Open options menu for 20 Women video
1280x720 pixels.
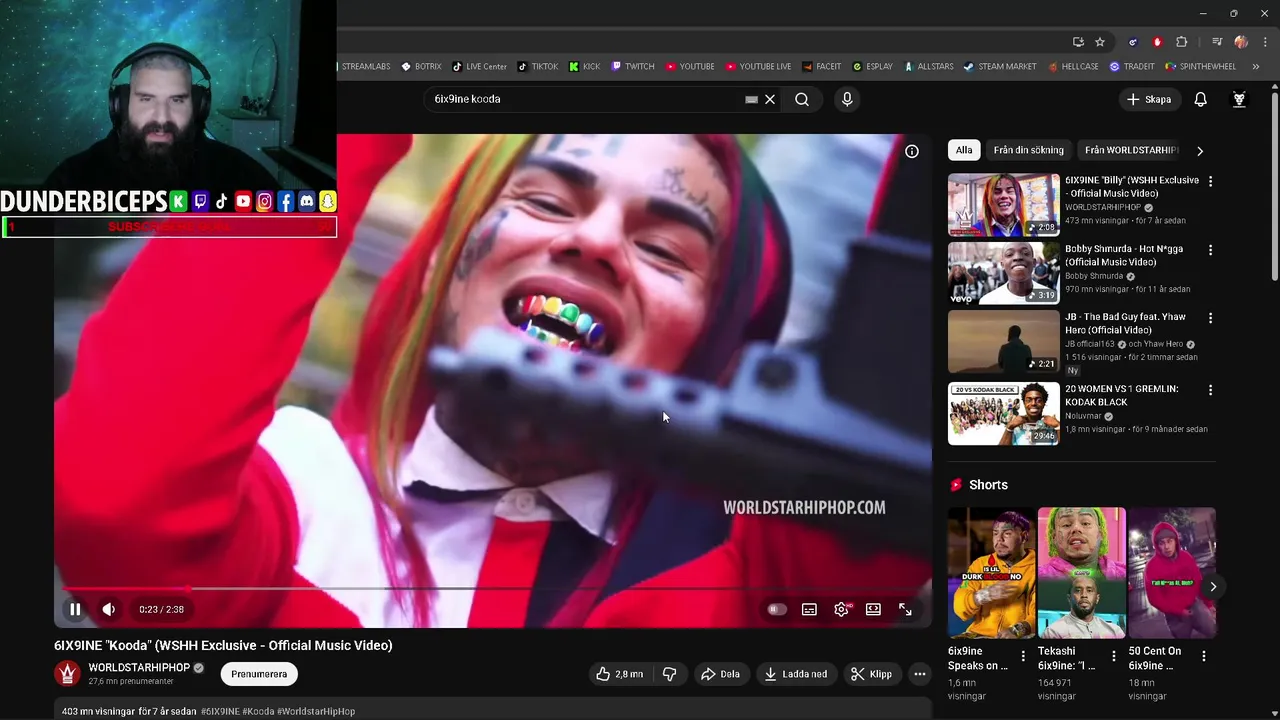click(x=1210, y=390)
